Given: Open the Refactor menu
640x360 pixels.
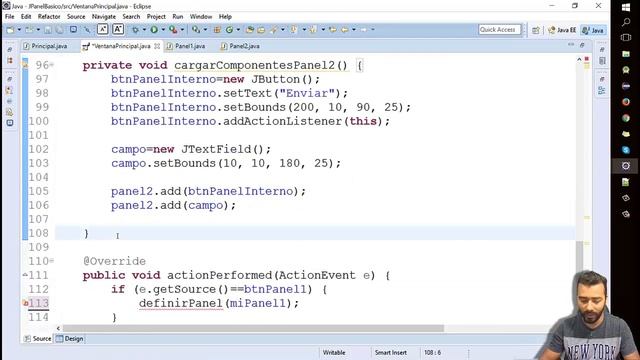Looking at the screenshot, I should pyautogui.click(x=49, y=17).
